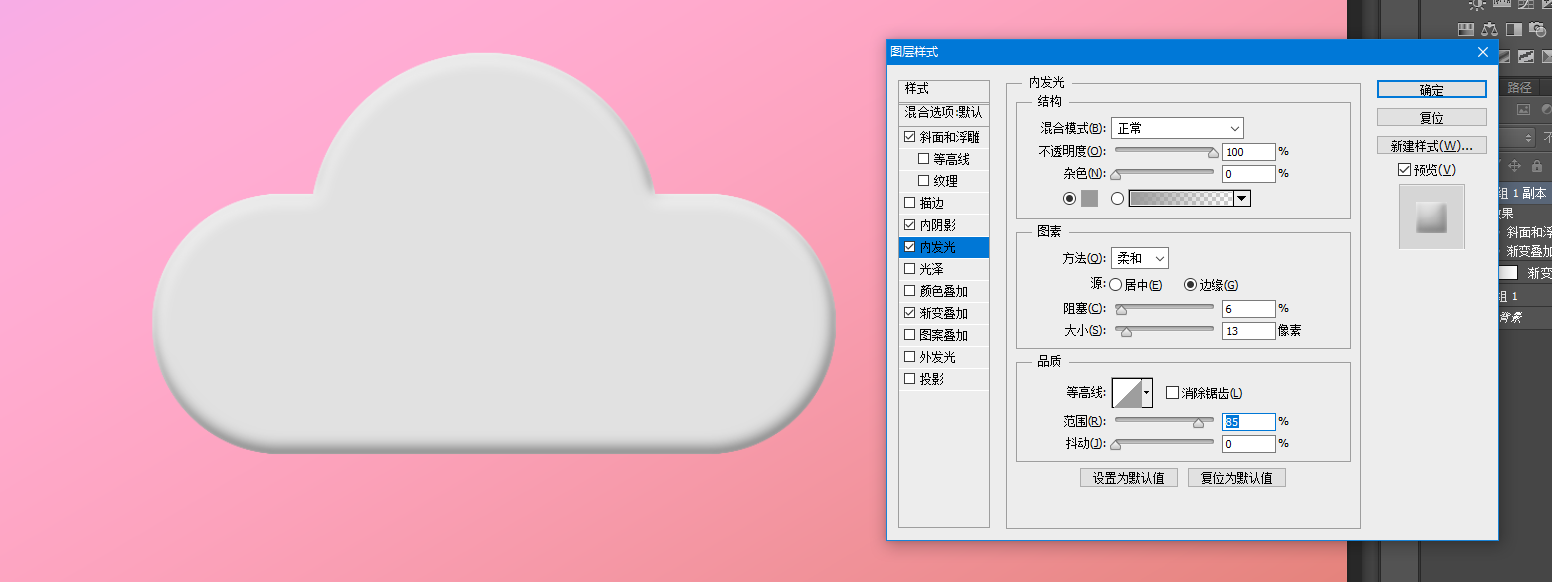The height and width of the screenshot is (582, 1552).
Task: Add a Hue/Saturation adjustment from Adjustments panel
Action: click(x=1466, y=29)
